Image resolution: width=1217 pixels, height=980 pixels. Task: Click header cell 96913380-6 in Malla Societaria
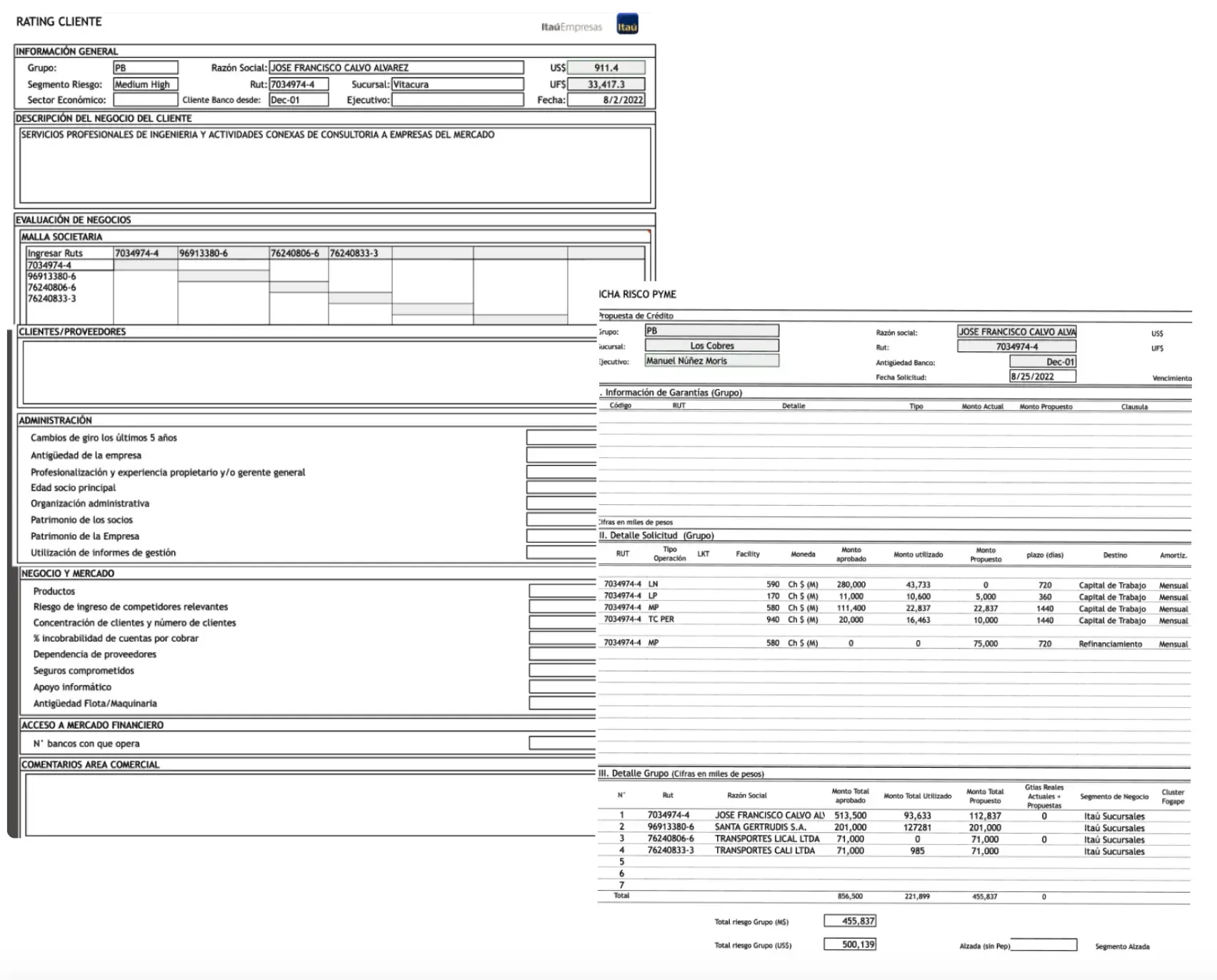(x=224, y=253)
